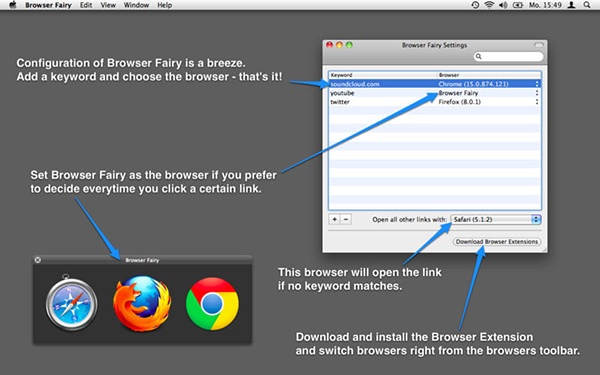Image resolution: width=600 pixels, height=375 pixels.
Task: Open the Apple menu
Action: point(13,5)
